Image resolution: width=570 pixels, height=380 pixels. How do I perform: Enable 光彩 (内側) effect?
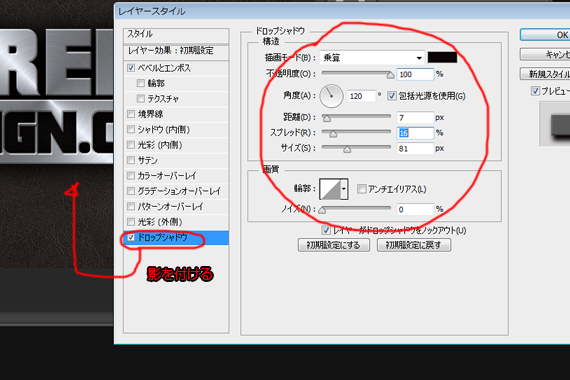point(131,145)
